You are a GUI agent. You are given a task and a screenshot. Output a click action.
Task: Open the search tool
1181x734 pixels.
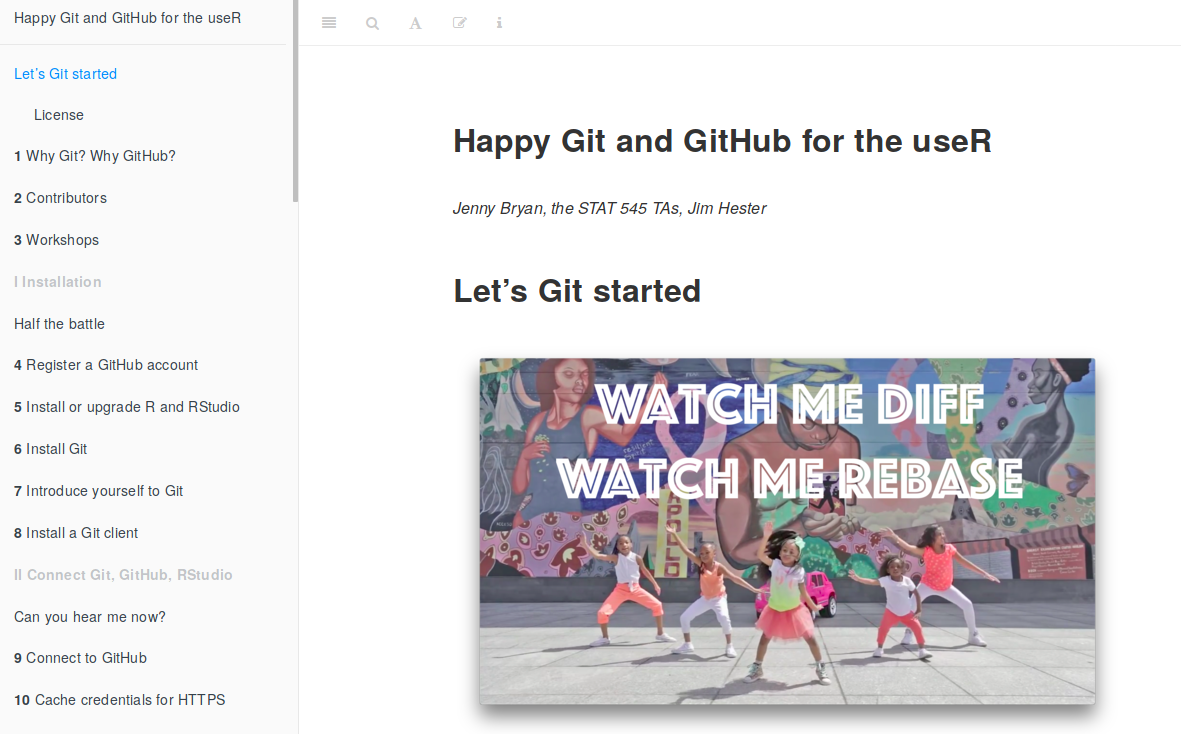pyautogui.click(x=372, y=23)
